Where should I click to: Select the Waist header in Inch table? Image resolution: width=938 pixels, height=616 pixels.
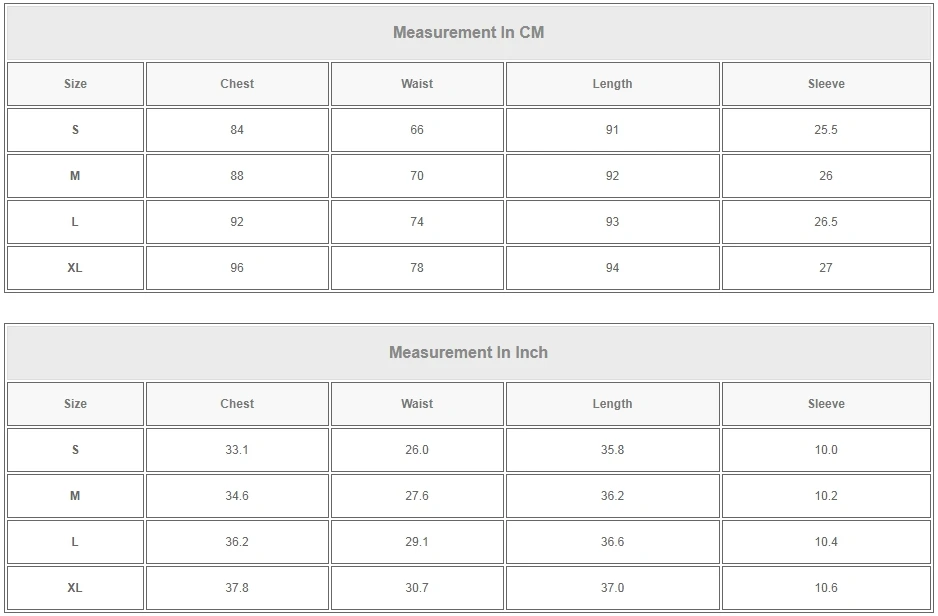click(x=417, y=404)
